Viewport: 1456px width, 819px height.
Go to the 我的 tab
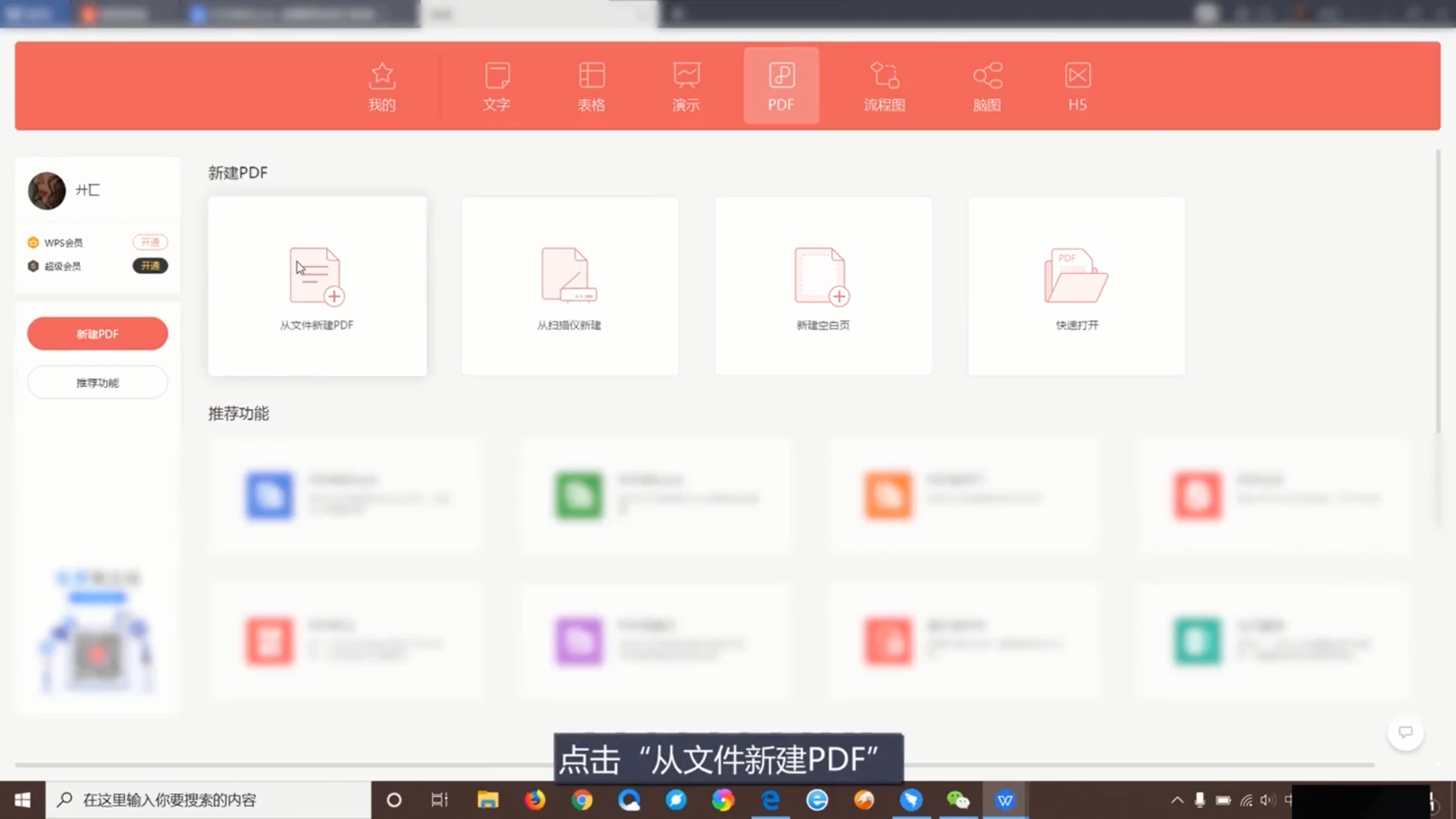tap(382, 86)
